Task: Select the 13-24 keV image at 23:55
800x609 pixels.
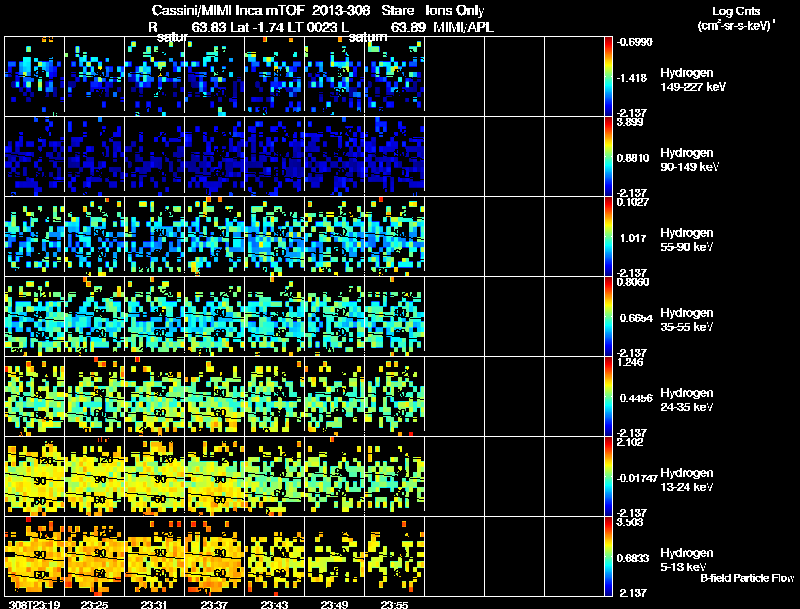Action: 394,477
